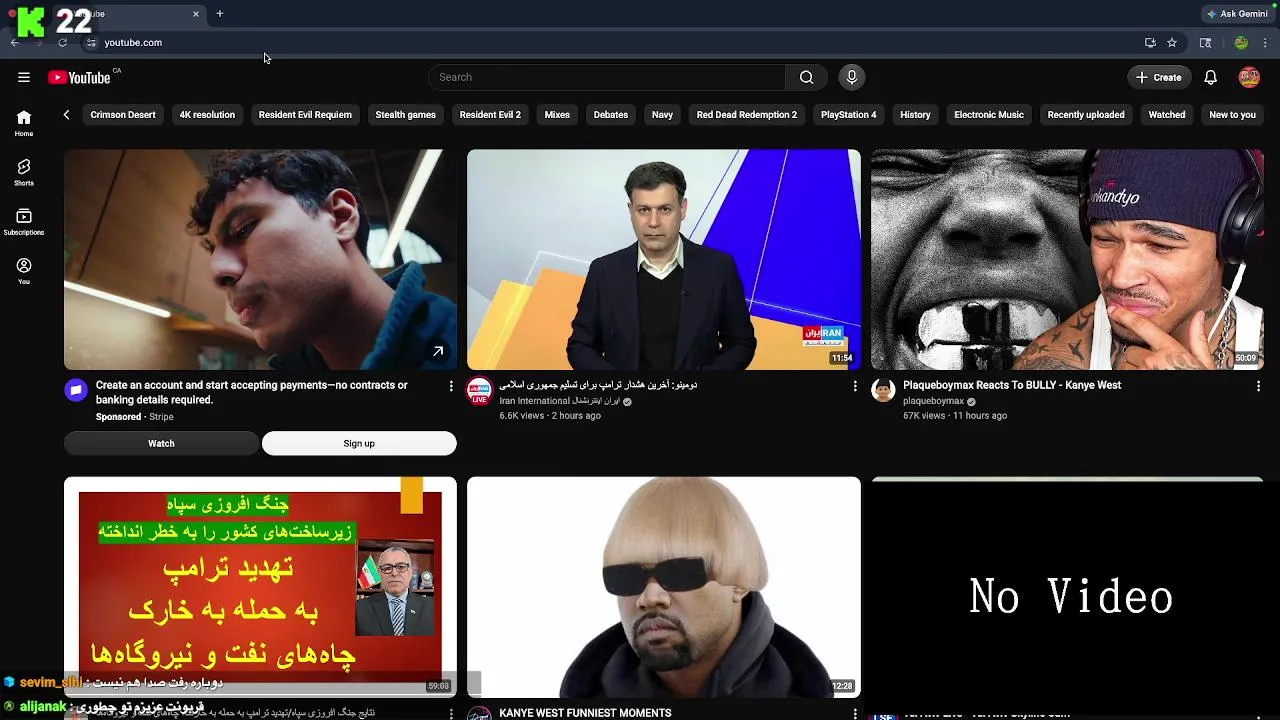
Task: Click Watch button on Stripe ad
Action: pos(161,443)
